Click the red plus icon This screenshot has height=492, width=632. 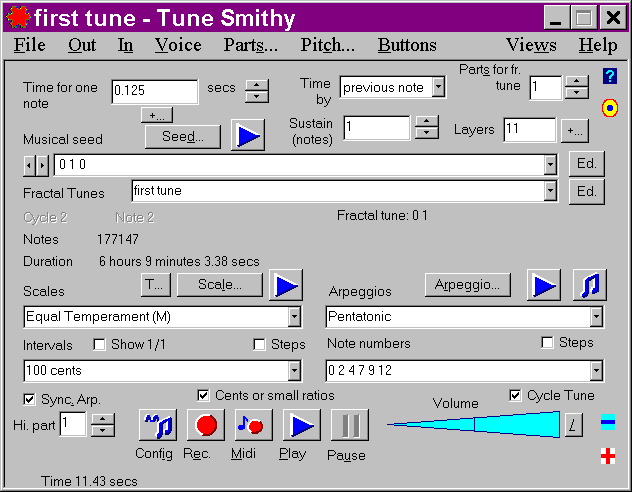[608, 456]
